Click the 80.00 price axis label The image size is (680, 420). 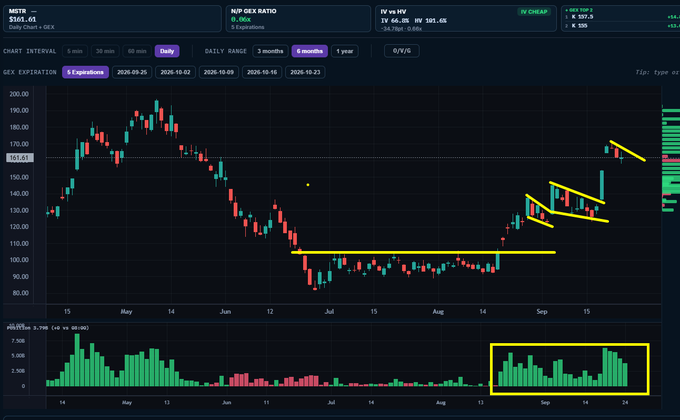click(20, 293)
